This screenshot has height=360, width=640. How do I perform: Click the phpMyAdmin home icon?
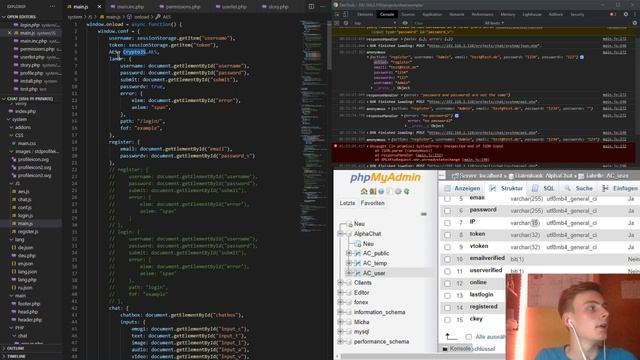point(364,191)
